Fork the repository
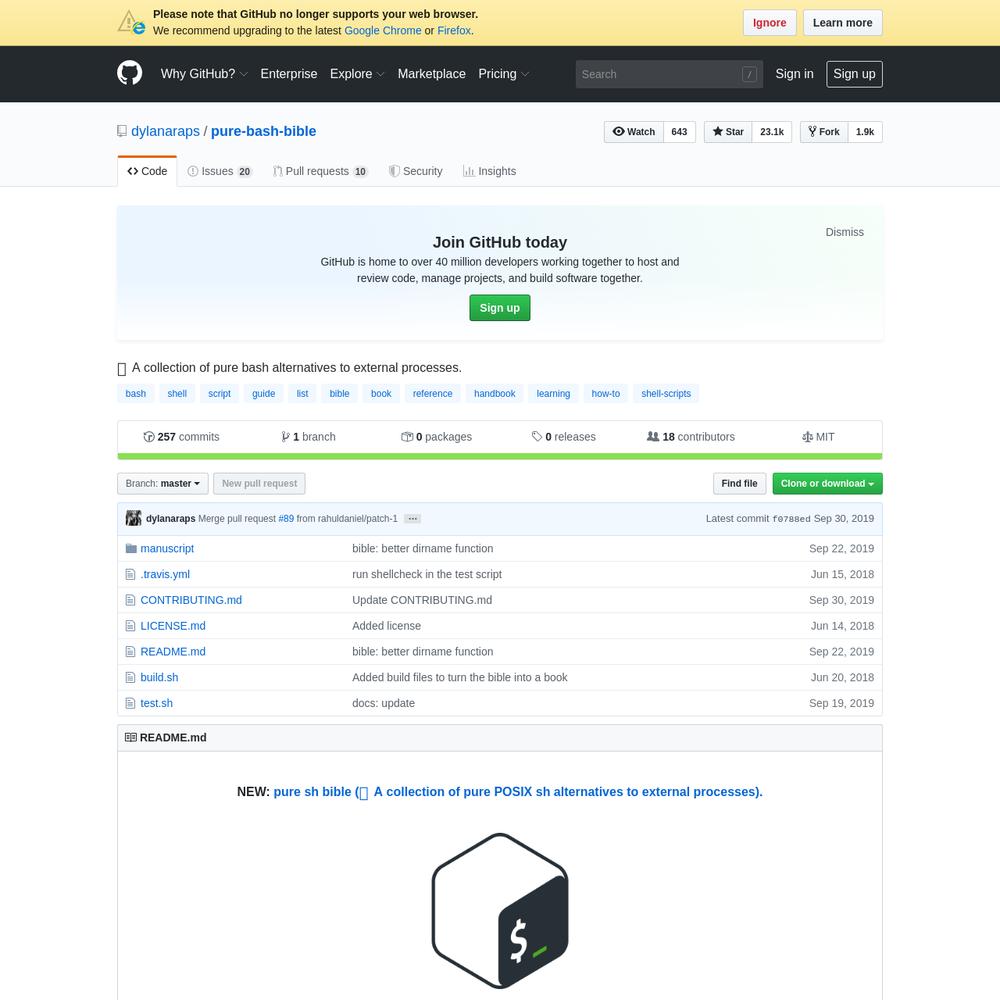Viewport: 1000px width, 1000px height. (823, 132)
